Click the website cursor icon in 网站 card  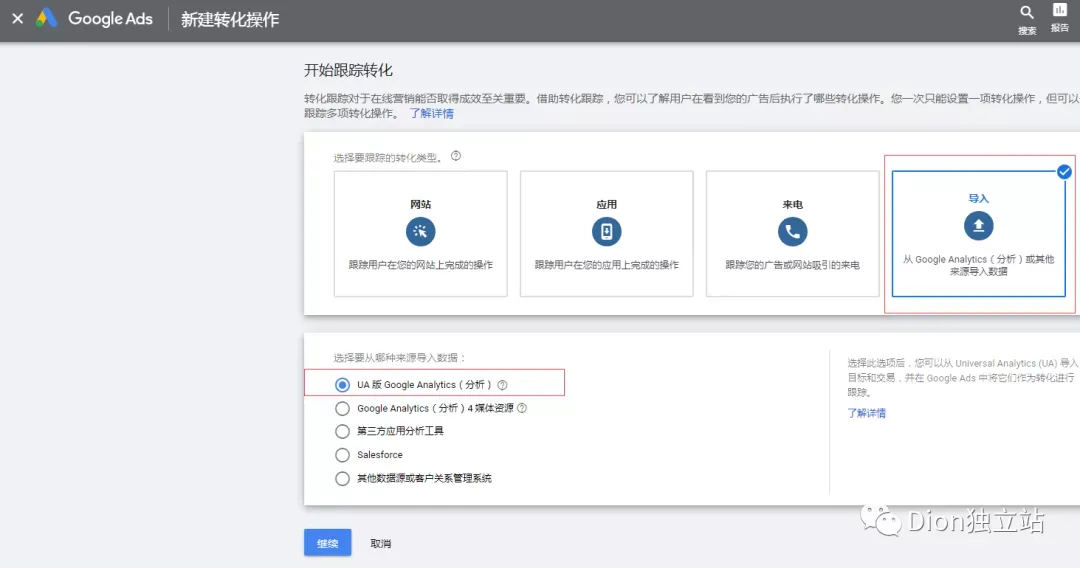420,233
